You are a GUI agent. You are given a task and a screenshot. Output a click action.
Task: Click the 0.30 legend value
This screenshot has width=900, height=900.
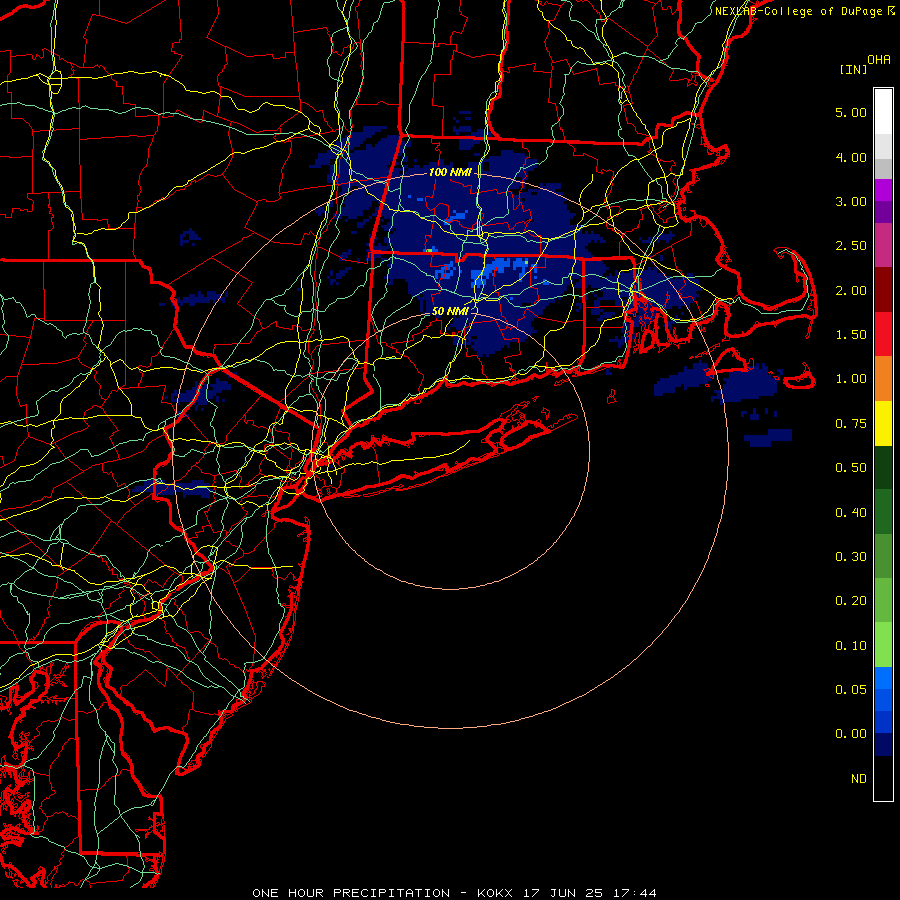coord(851,557)
